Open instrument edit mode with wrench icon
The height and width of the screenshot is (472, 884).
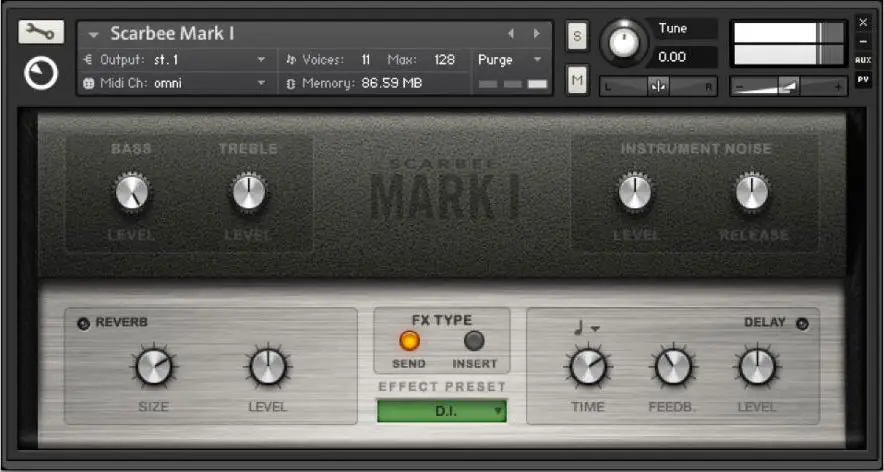(41, 32)
